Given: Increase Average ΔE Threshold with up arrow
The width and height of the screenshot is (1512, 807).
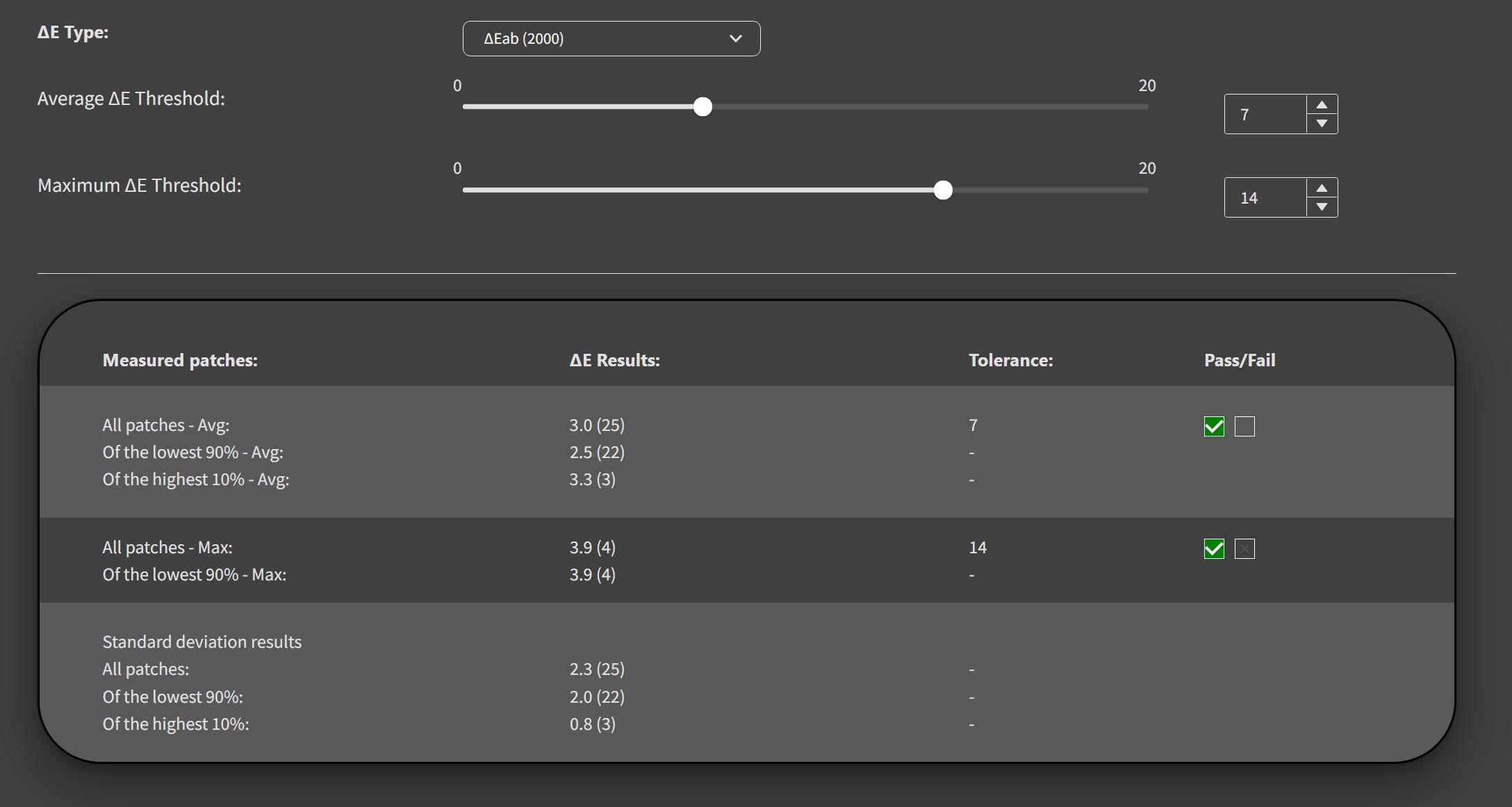Looking at the screenshot, I should pyautogui.click(x=1322, y=105).
